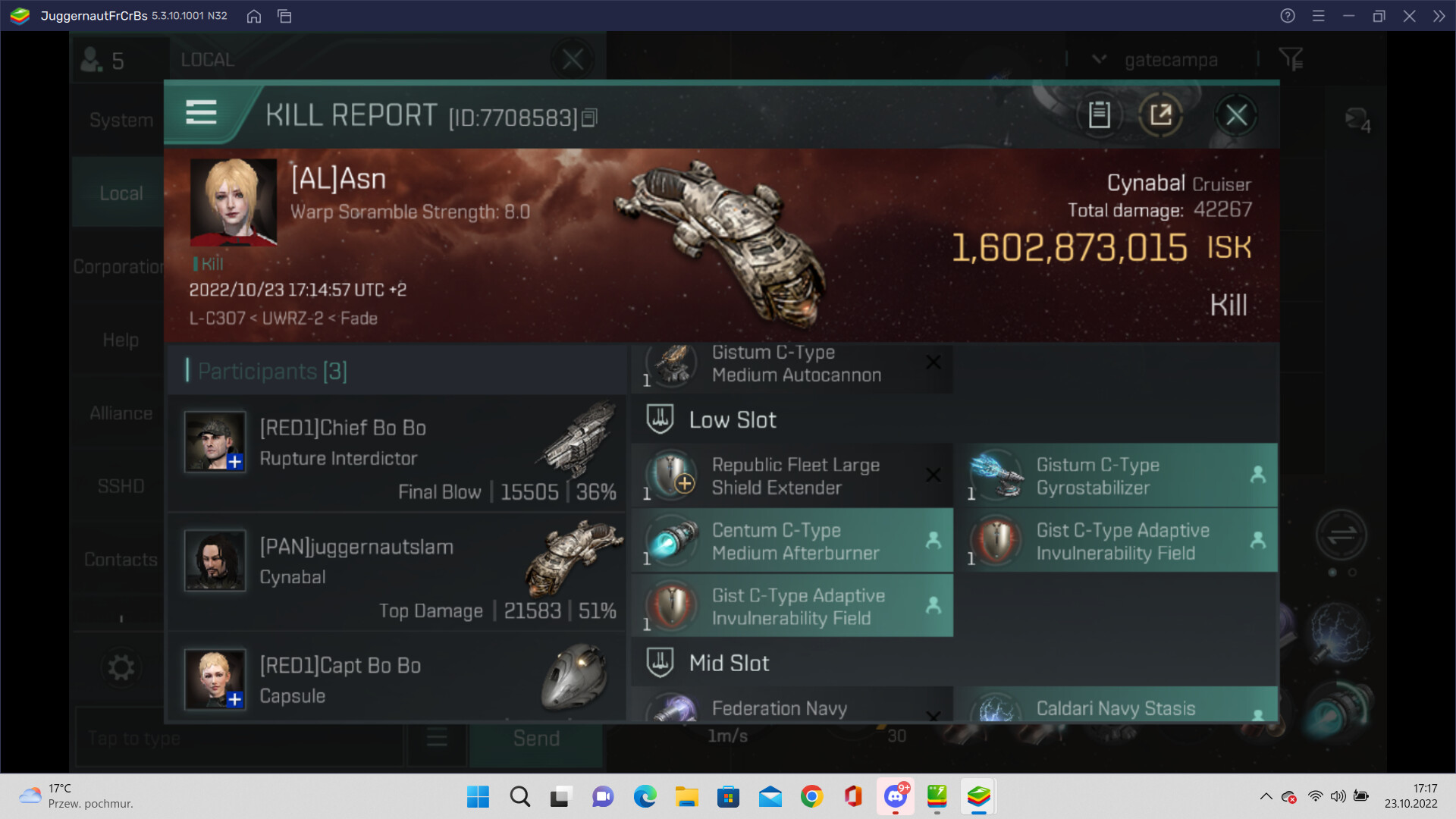Open the Help chat channel
Screen dimensions: 1456x819
click(120, 340)
